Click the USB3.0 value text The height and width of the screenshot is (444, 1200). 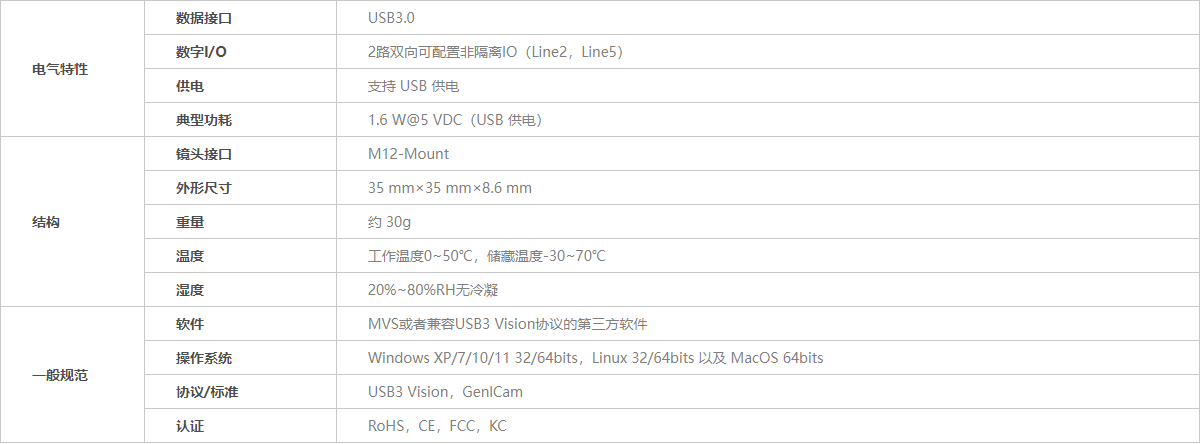point(393,18)
